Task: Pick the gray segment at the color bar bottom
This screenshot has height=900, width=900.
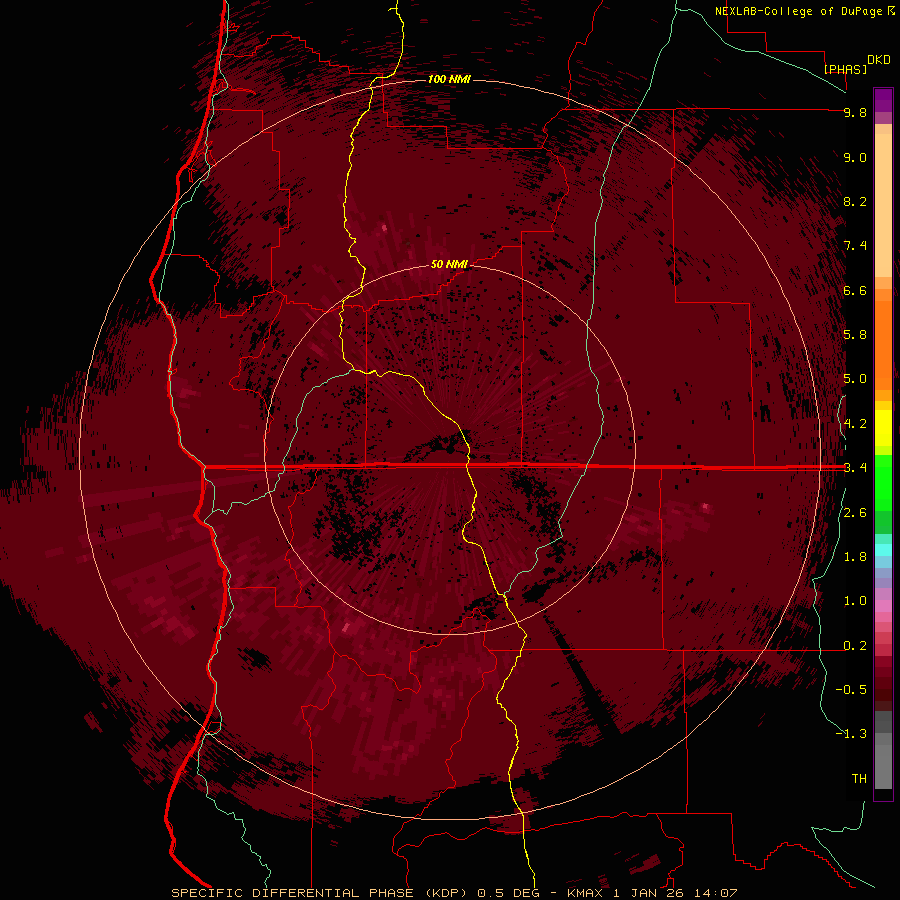Action: coord(883,766)
